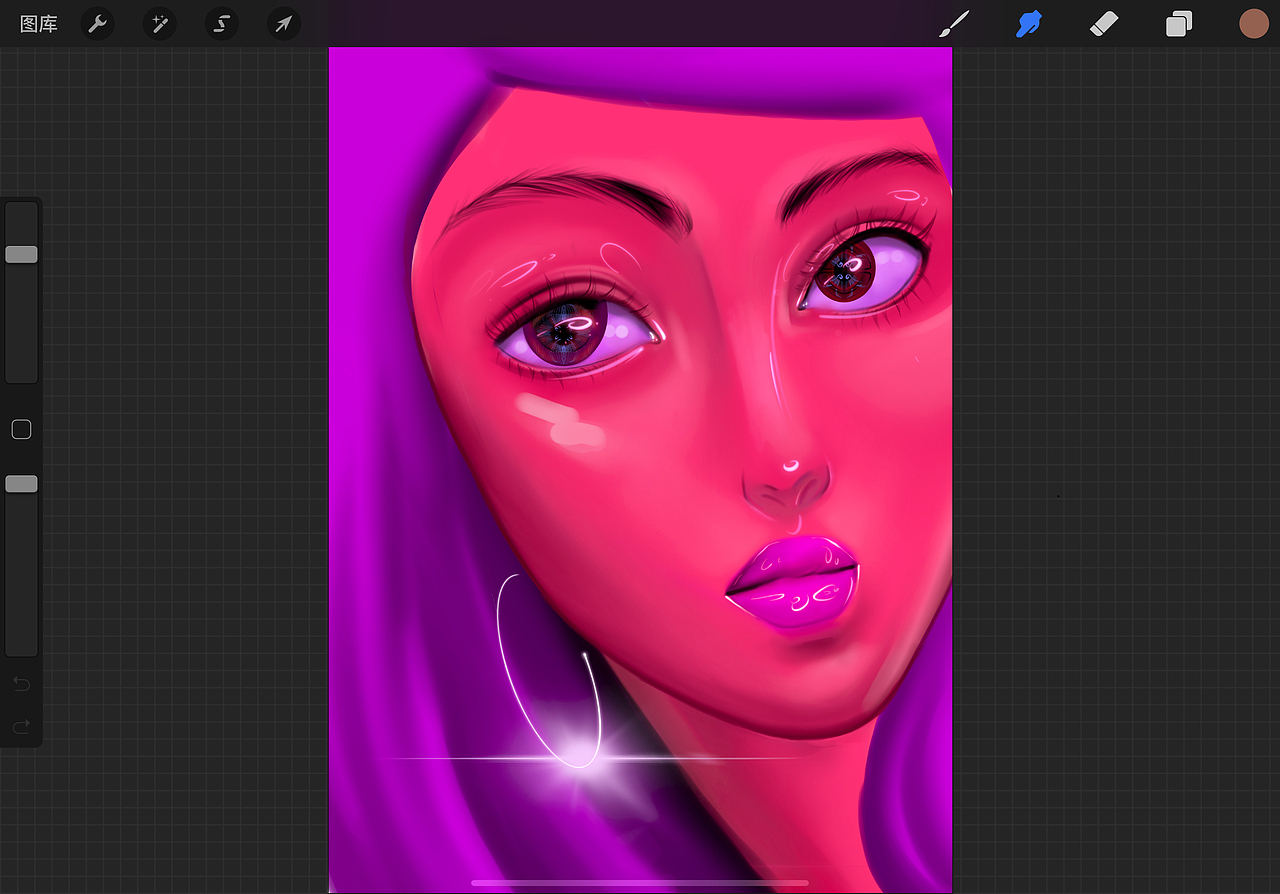Select the Eraser tool
The height and width of the screenshot is (894, 1280).
1102,24
